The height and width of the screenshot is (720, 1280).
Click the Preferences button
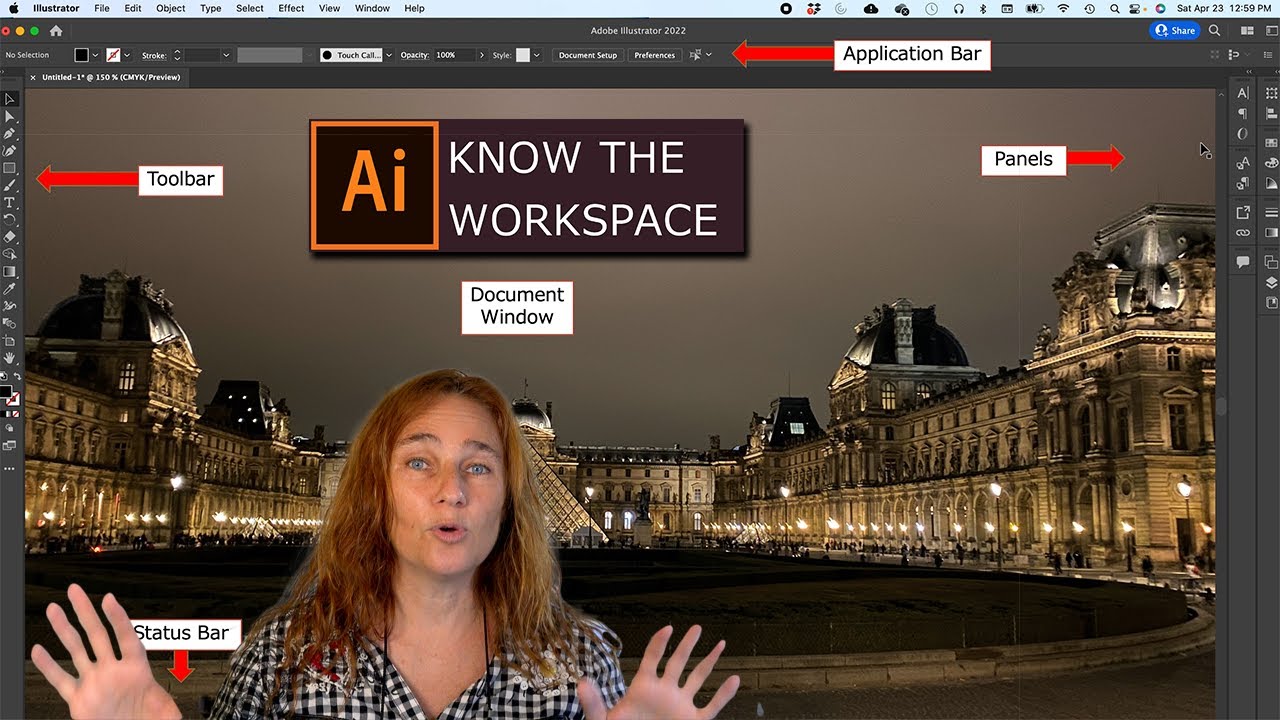pyautogui.click(x=654, y=55)
